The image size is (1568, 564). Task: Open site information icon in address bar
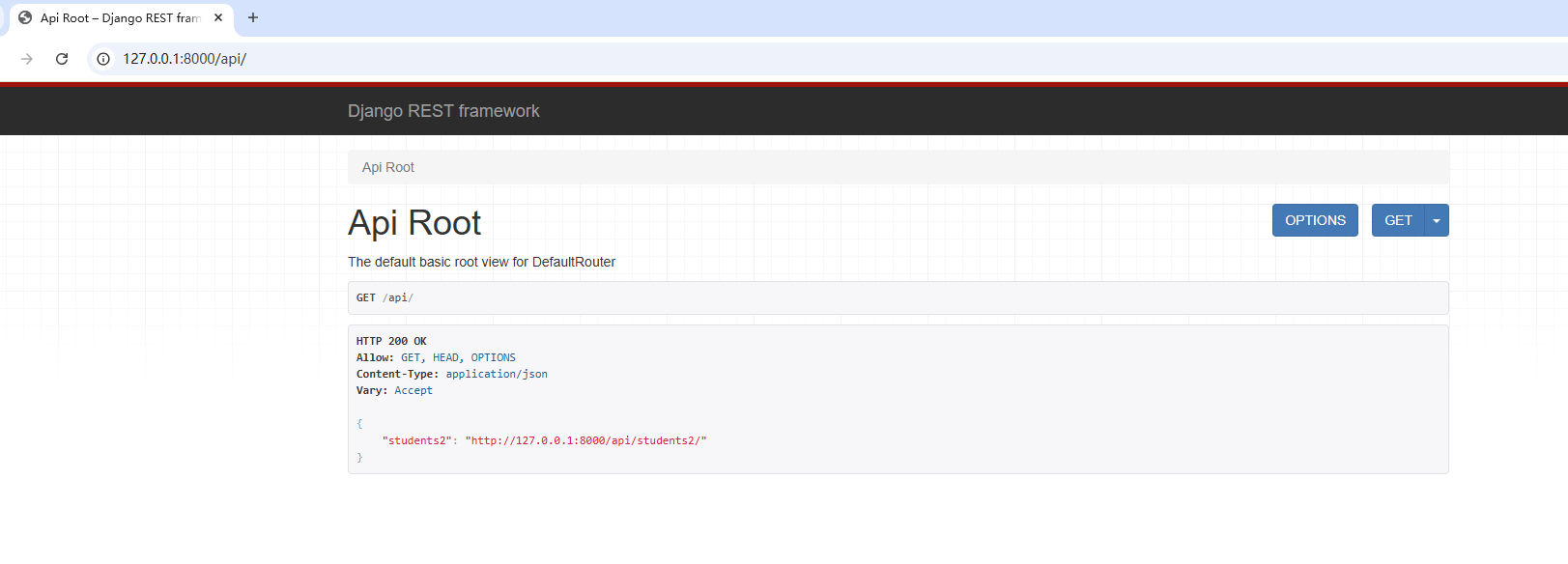tap(103, 59)
